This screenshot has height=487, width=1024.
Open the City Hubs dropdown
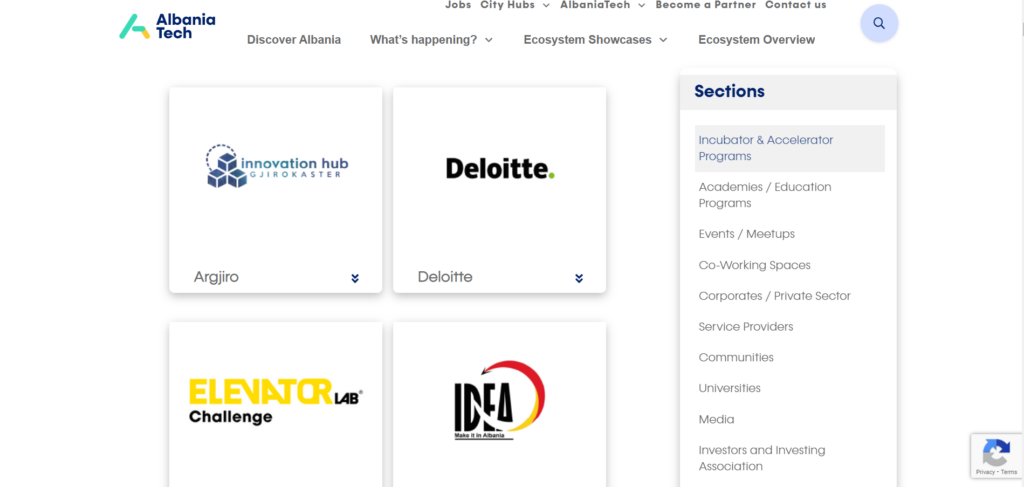(515, 5)
